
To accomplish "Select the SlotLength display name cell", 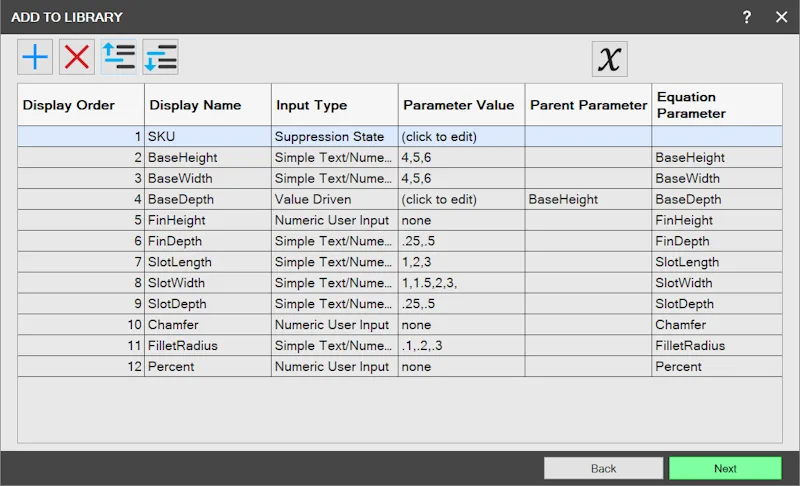I will coord(208,262).
